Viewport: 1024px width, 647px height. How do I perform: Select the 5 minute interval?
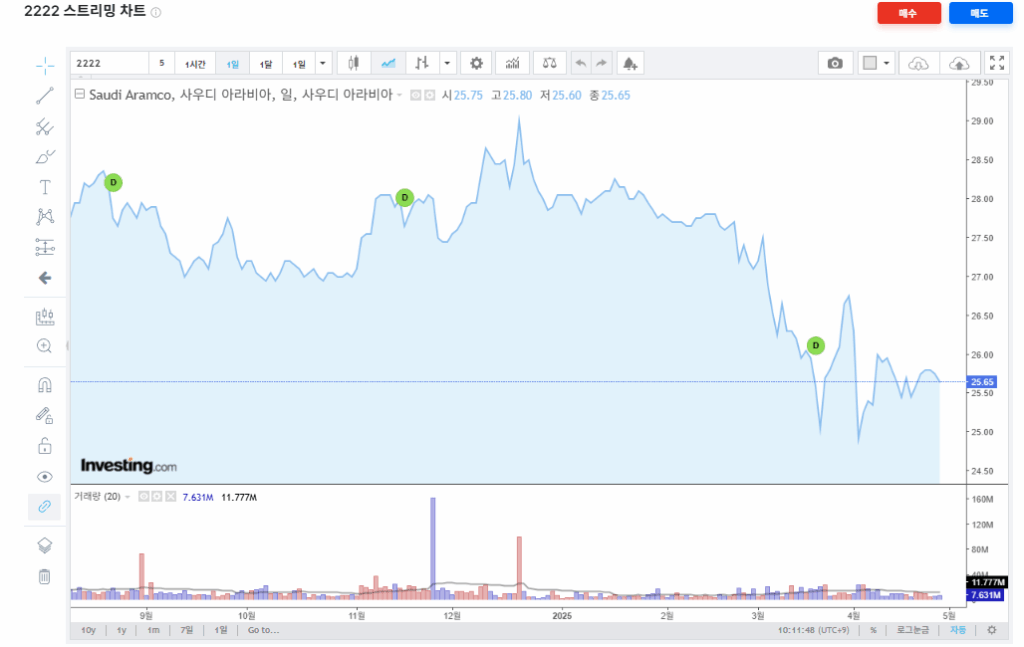click(x=161, y=63)
